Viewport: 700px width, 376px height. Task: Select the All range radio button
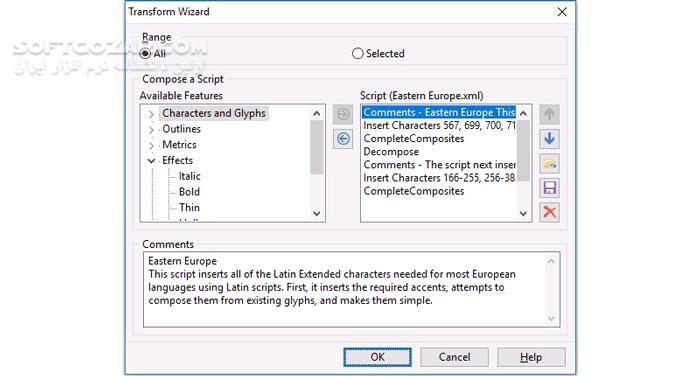pyautogui.click(x=145, y=54)
